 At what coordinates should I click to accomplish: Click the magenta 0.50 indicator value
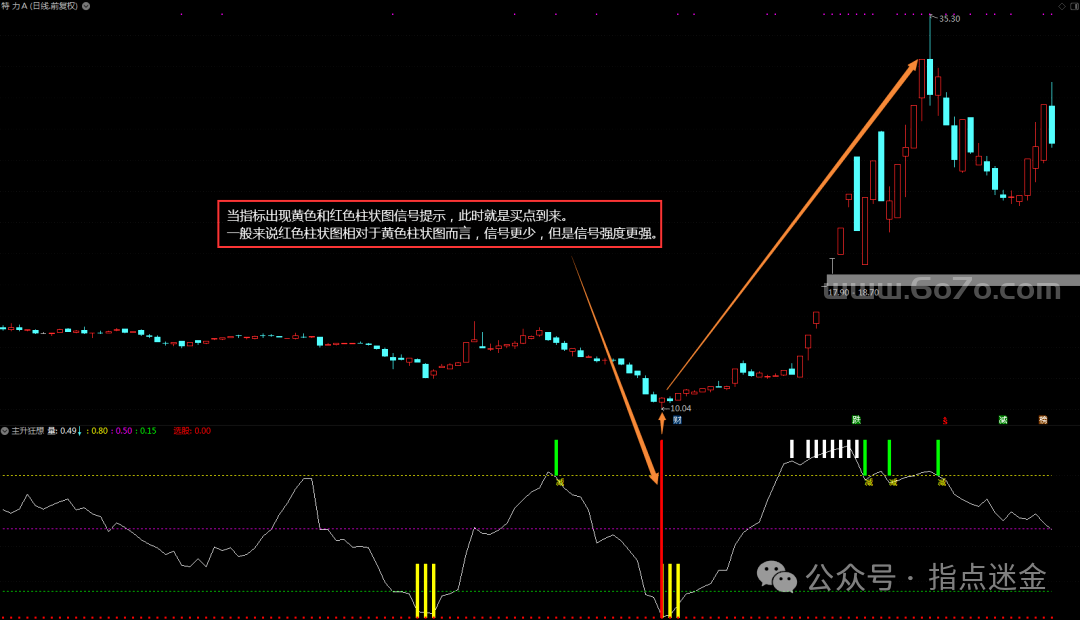122,431
